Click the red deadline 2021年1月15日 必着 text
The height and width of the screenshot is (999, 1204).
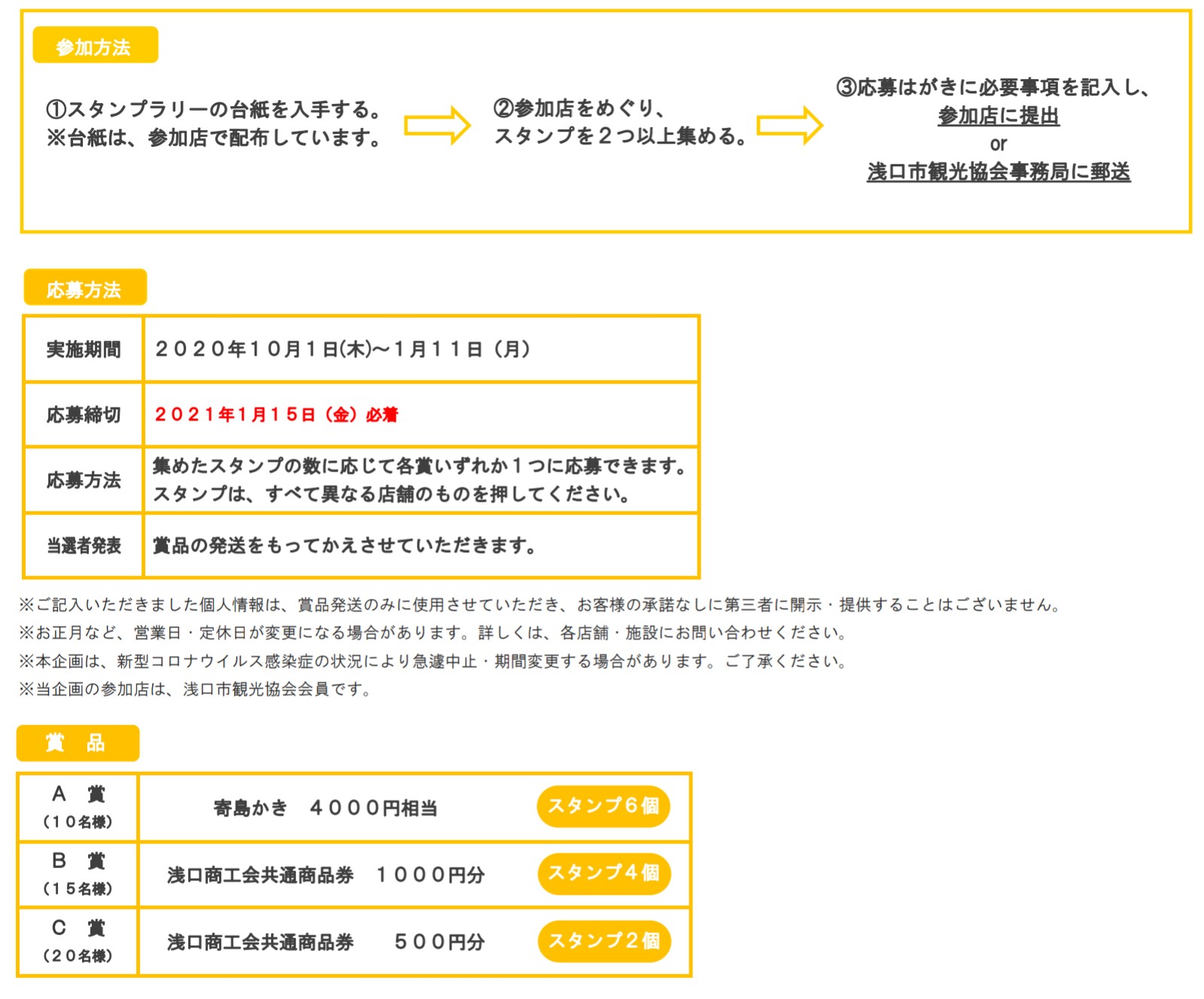click(276, 414)
